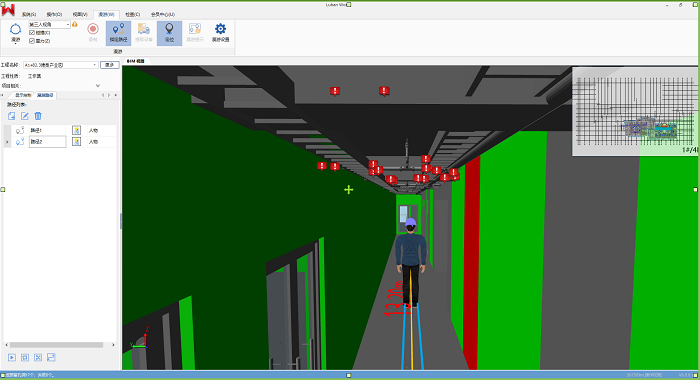Click the black location pin icon in the ribbon
Viewport: 700px width, 380px height.
point(169,29)
